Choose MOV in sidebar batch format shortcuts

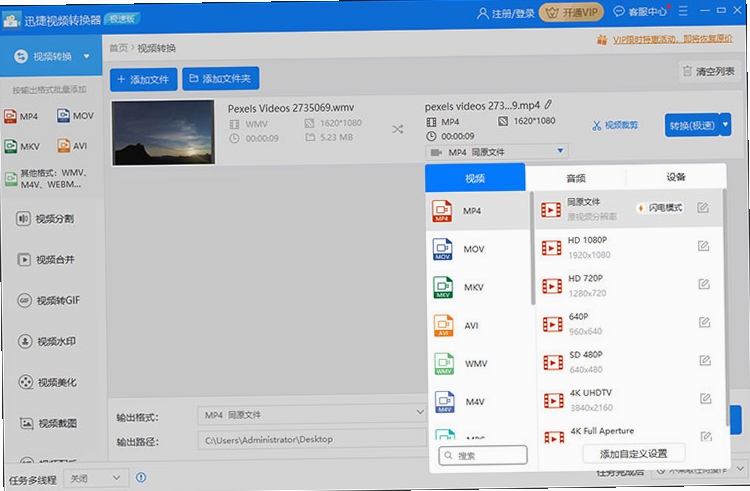point(75,116)
